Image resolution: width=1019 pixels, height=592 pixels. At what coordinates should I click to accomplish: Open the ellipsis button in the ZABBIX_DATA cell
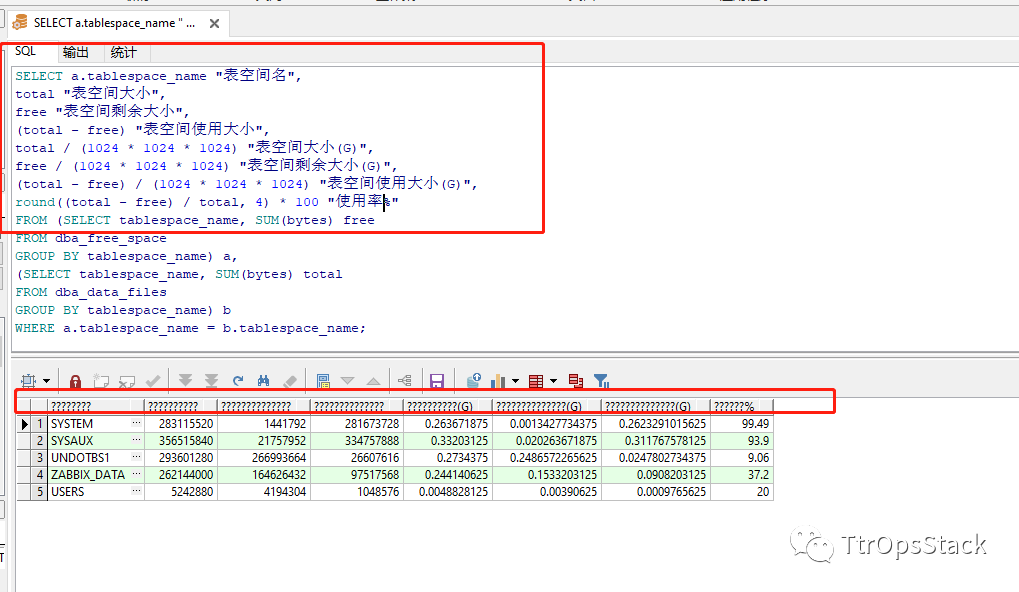(x=136, y=474)
